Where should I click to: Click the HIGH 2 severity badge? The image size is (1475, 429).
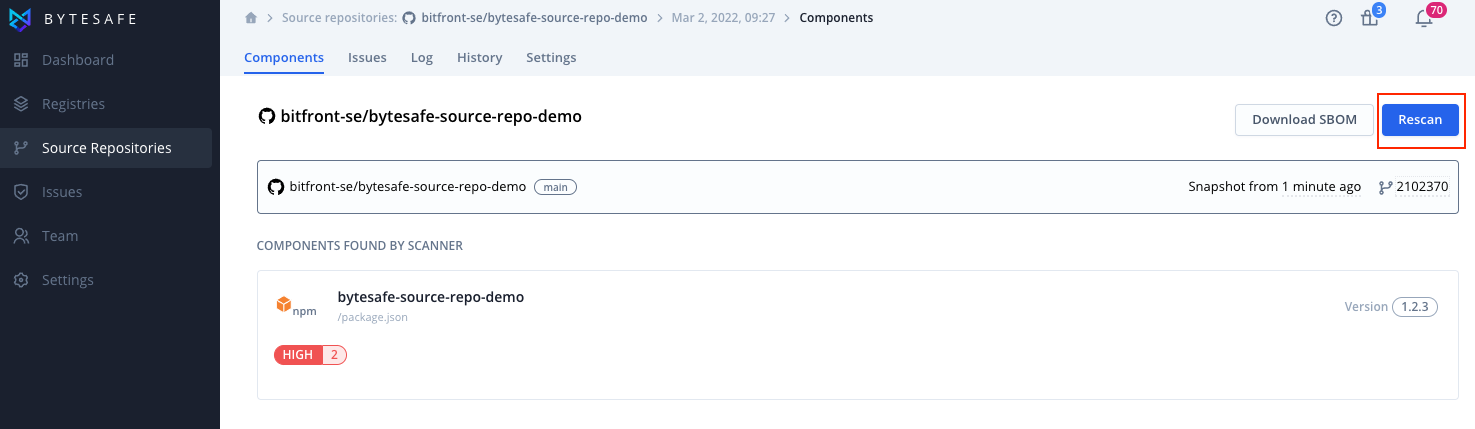point(310,355)
